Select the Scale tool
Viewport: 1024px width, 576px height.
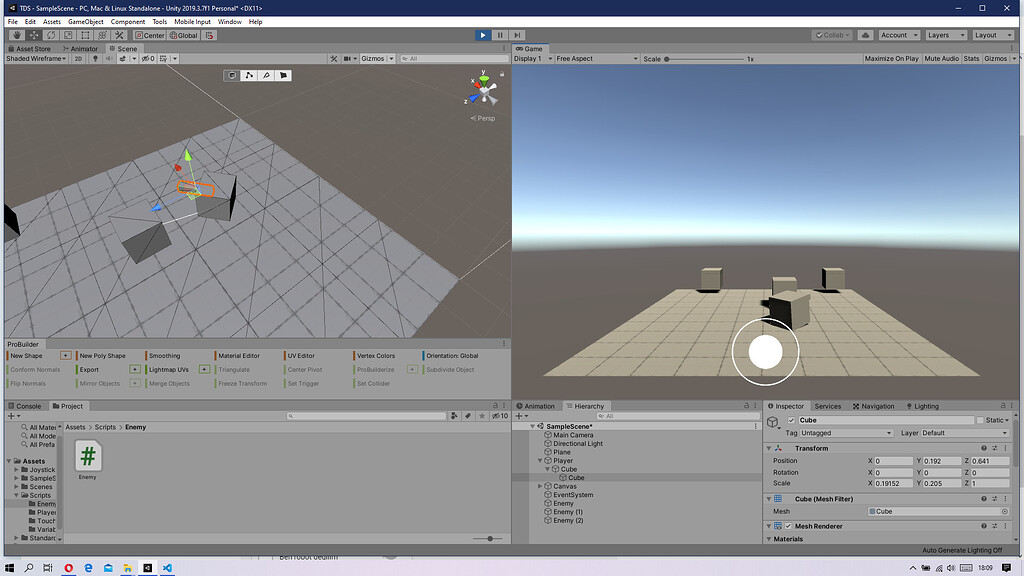coord(66,35)
